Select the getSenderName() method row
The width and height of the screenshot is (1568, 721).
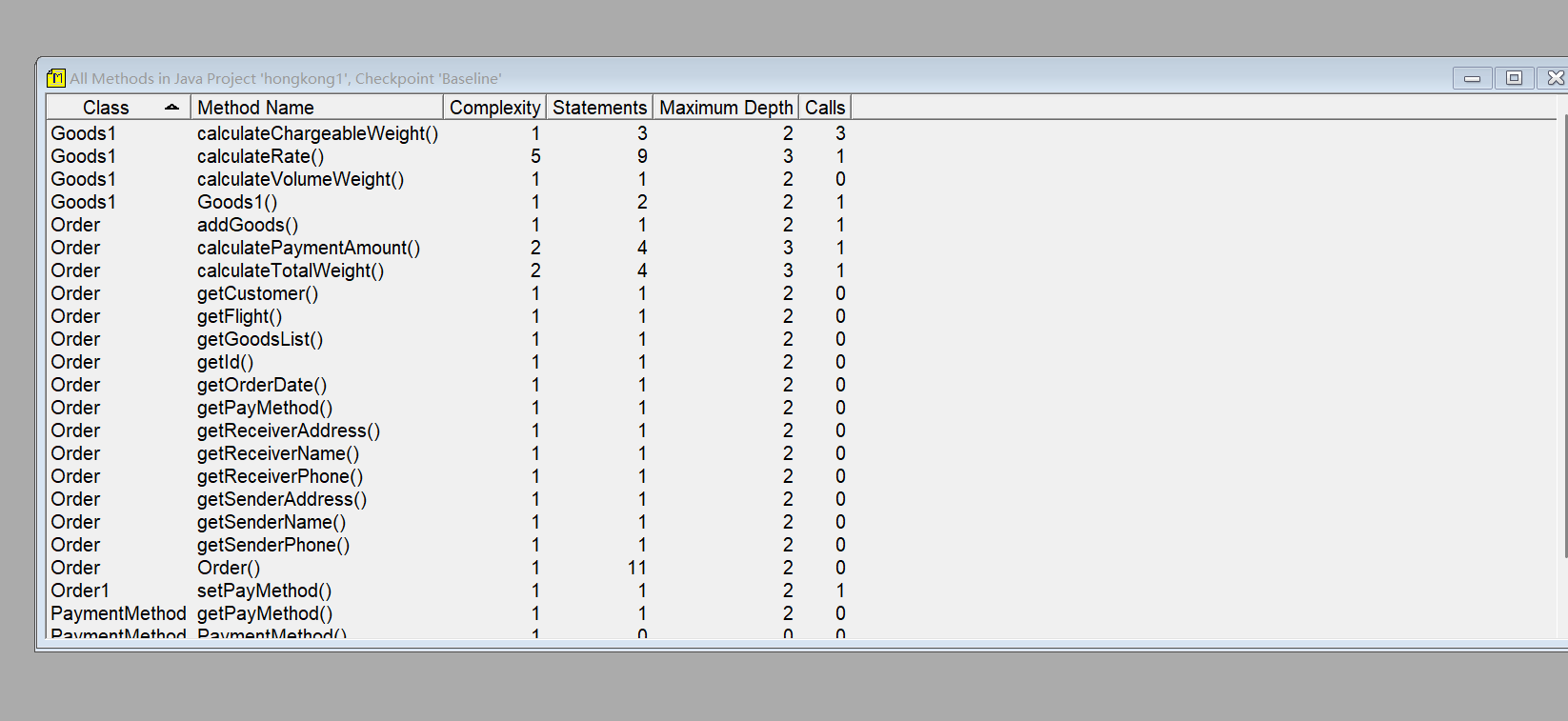pyautogui.click(x=448, y=522)
